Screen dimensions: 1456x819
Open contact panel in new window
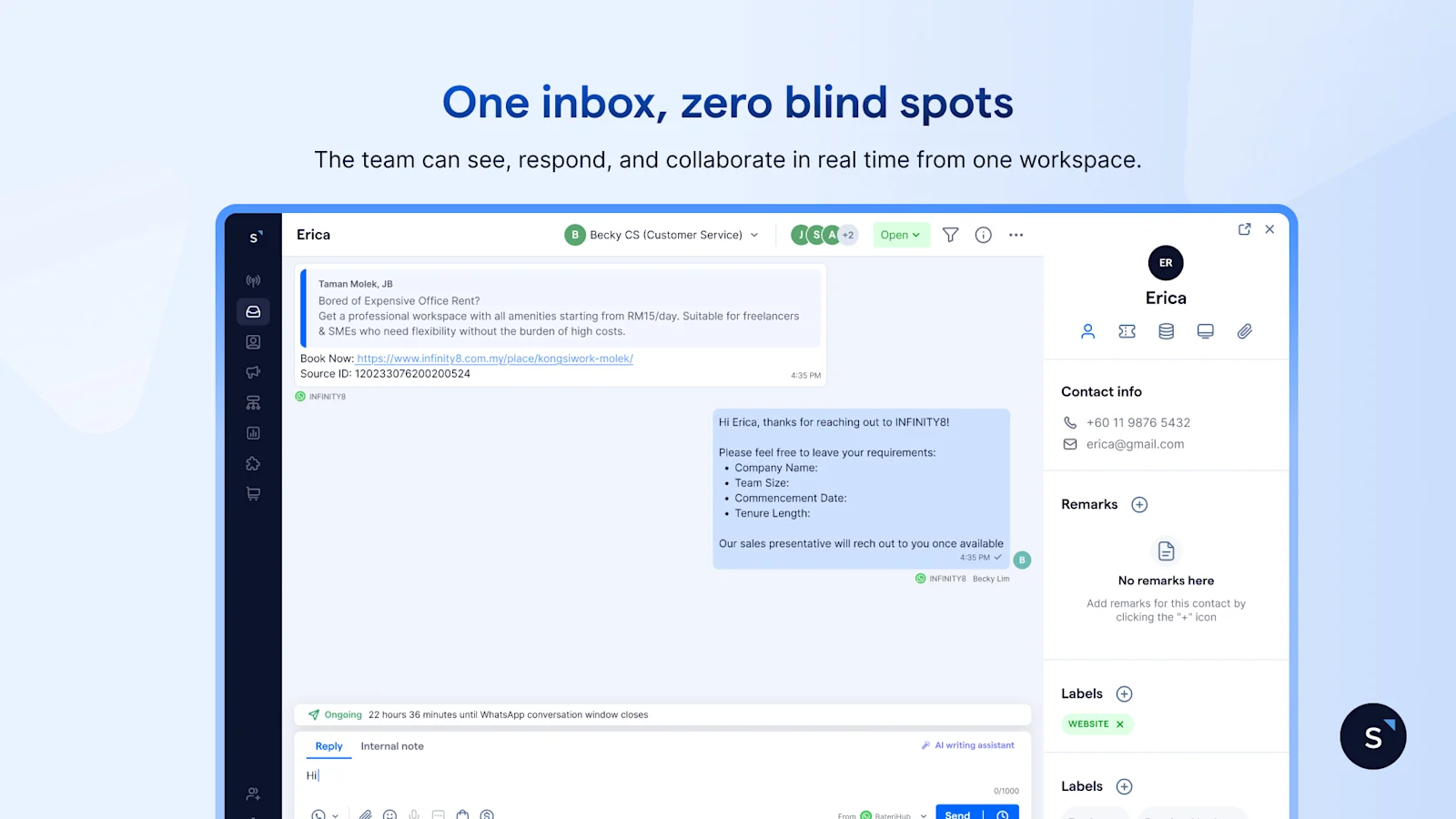(1244, 229)
